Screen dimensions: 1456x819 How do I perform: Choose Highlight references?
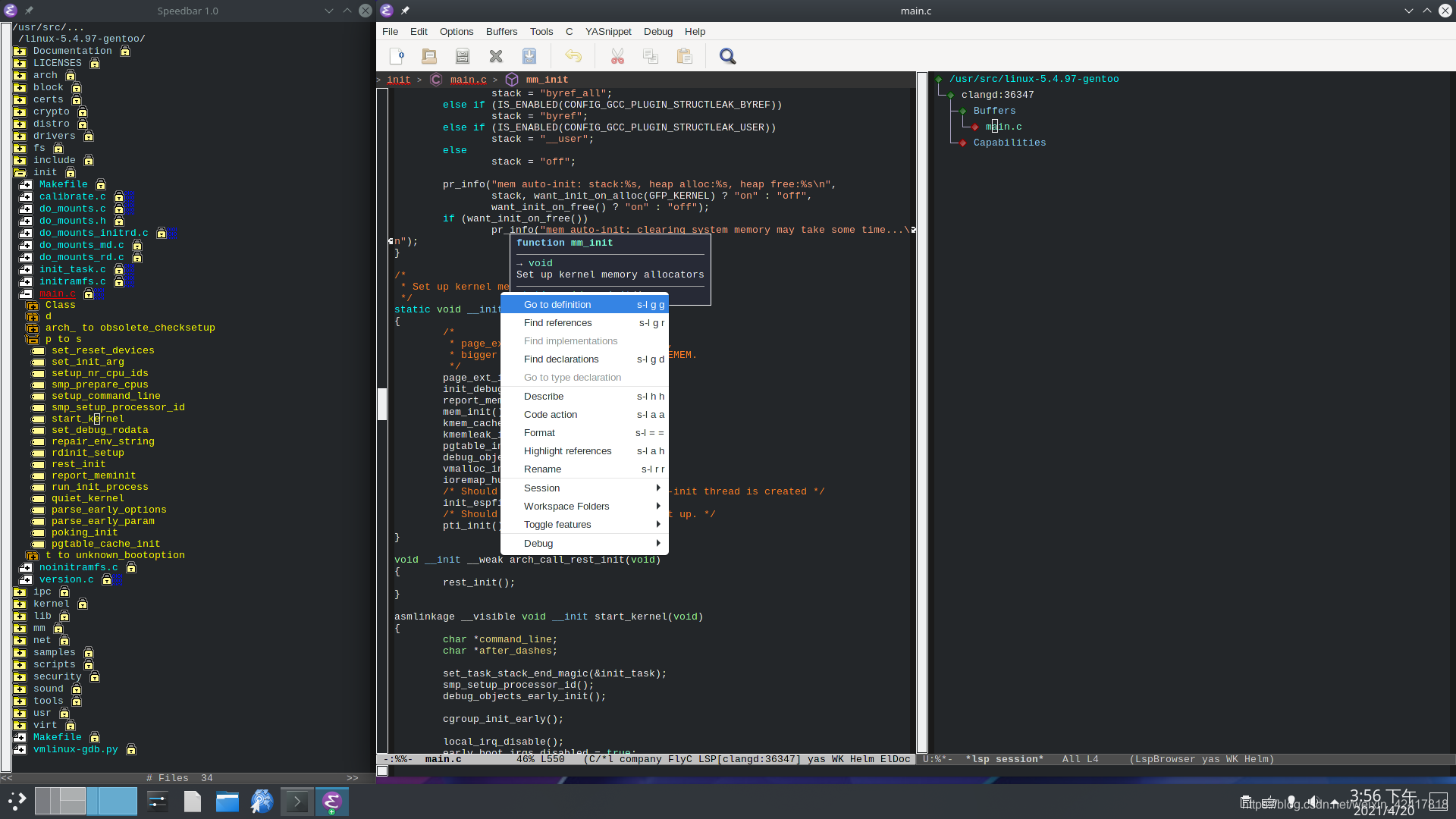click(x=585, y=451)
